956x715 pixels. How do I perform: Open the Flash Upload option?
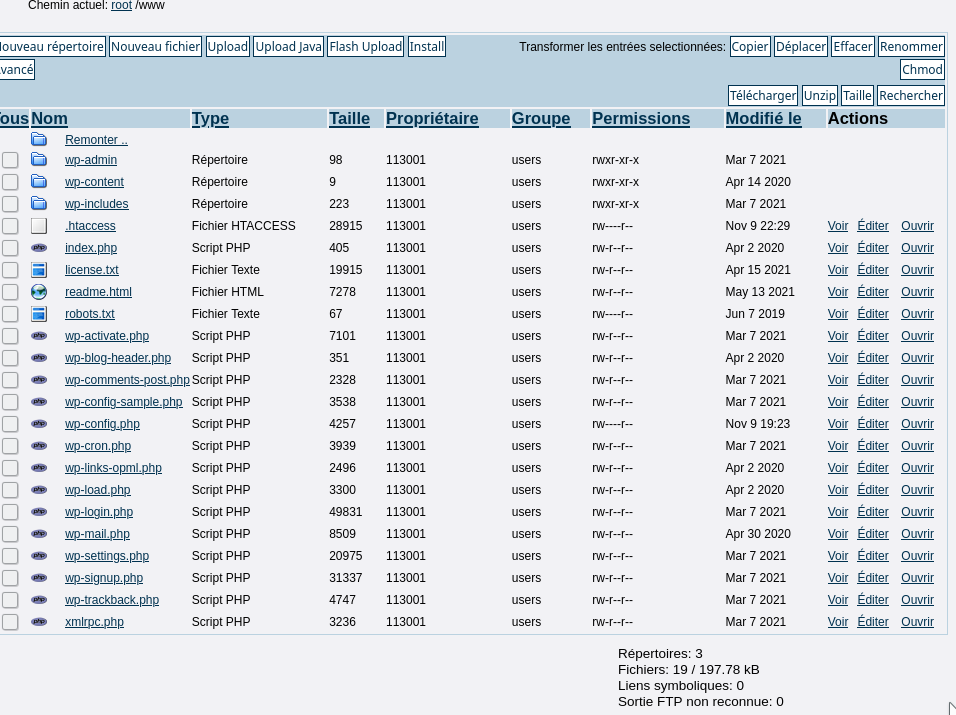(x=365, y=47)
